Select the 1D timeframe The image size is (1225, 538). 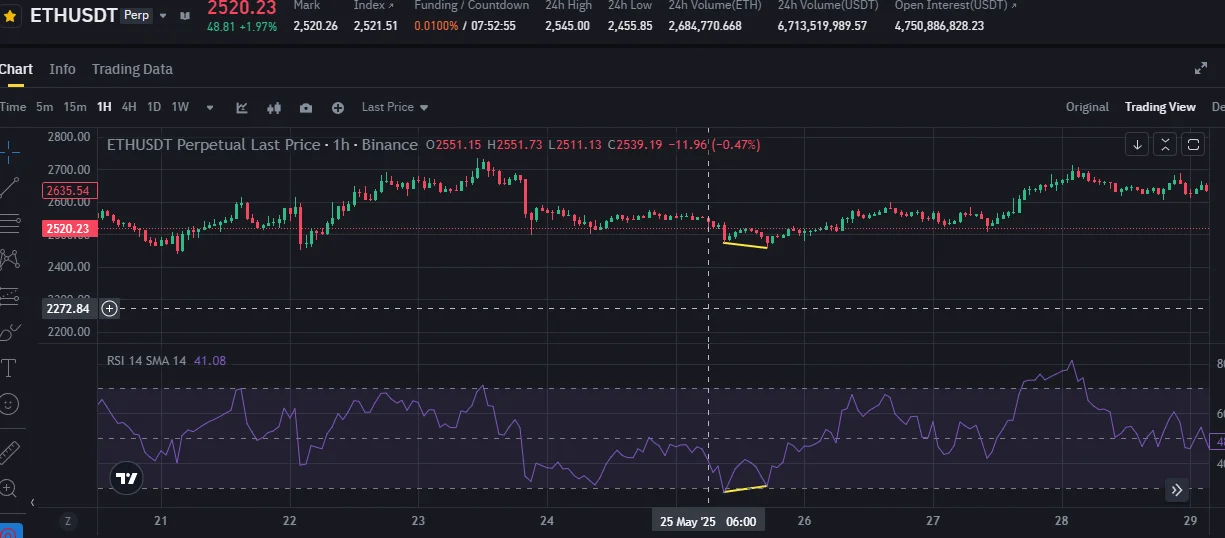[154, 107]
